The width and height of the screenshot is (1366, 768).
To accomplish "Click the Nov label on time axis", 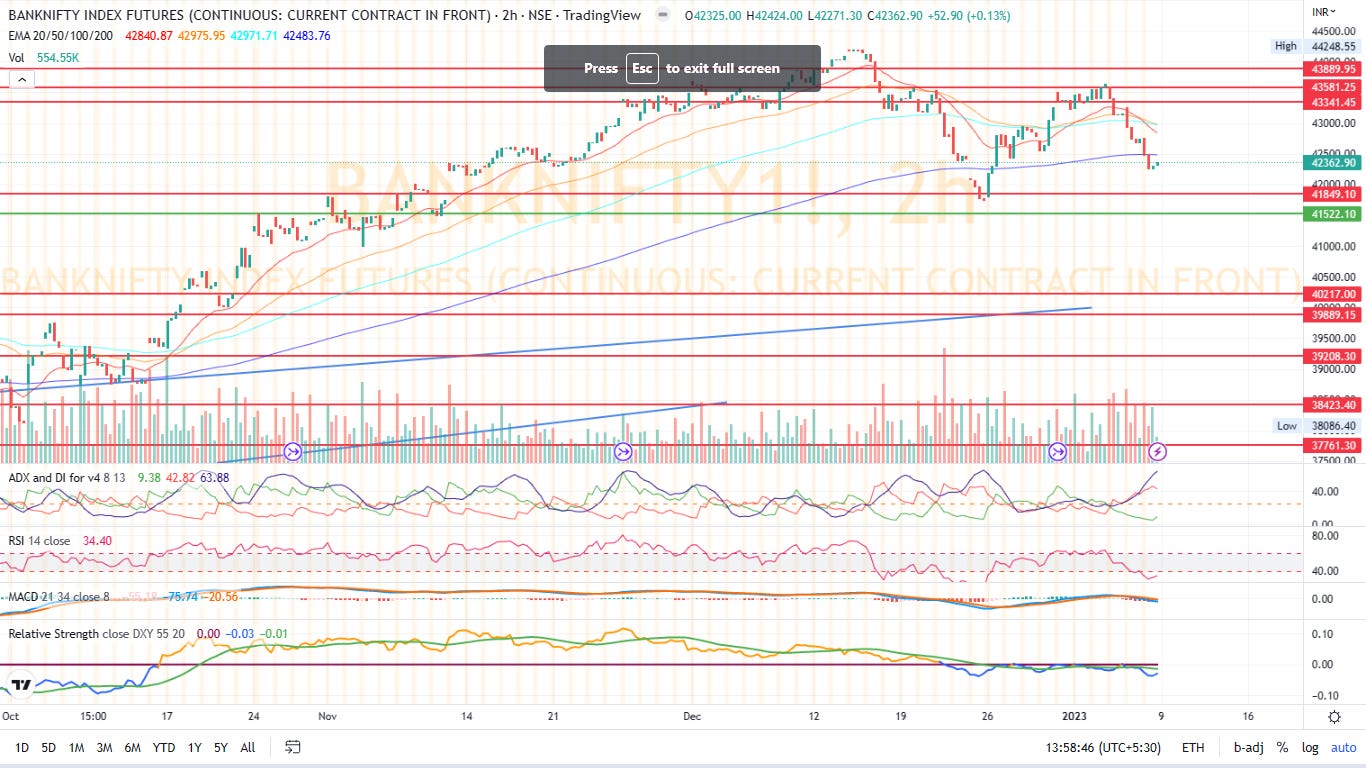I will (329, 717).
